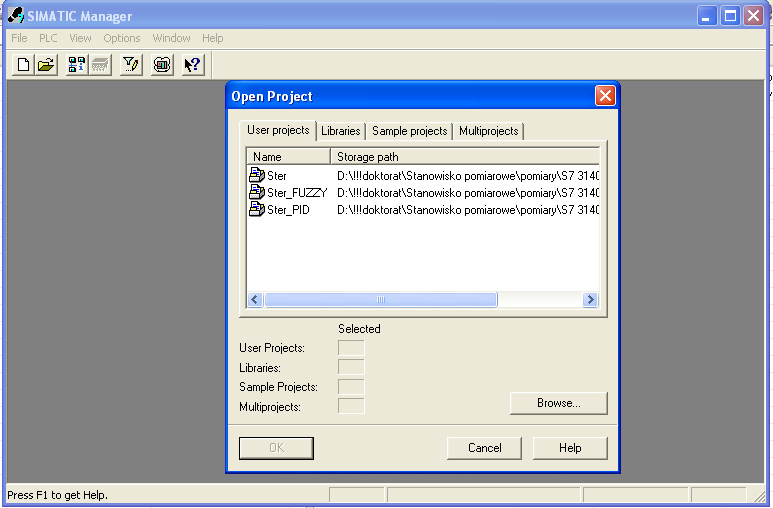The height and width of the screenshot is (508, 773).
Task: Click the dialog Help button
Action: [570, 448]
